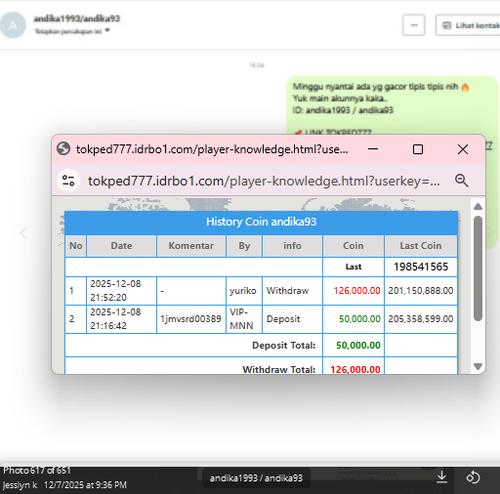Click the popup address bar URL

(264, 181)
